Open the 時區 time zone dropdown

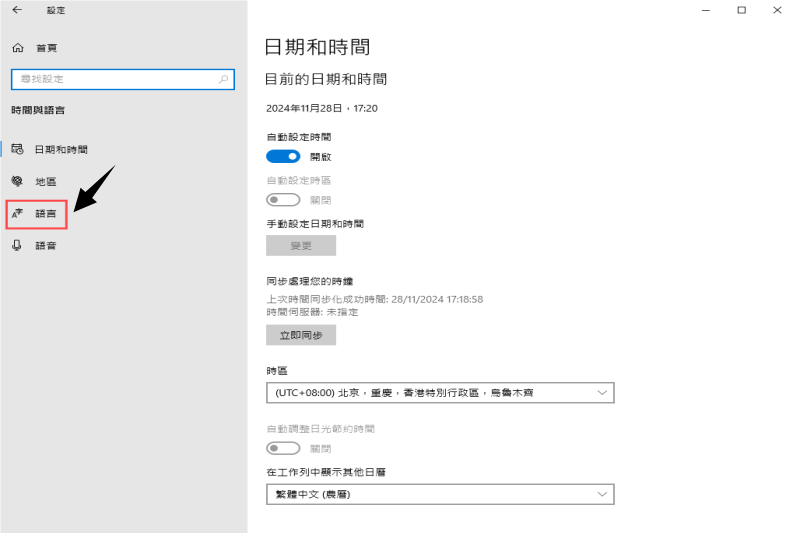pyautogui.click(x=440, y=393)
